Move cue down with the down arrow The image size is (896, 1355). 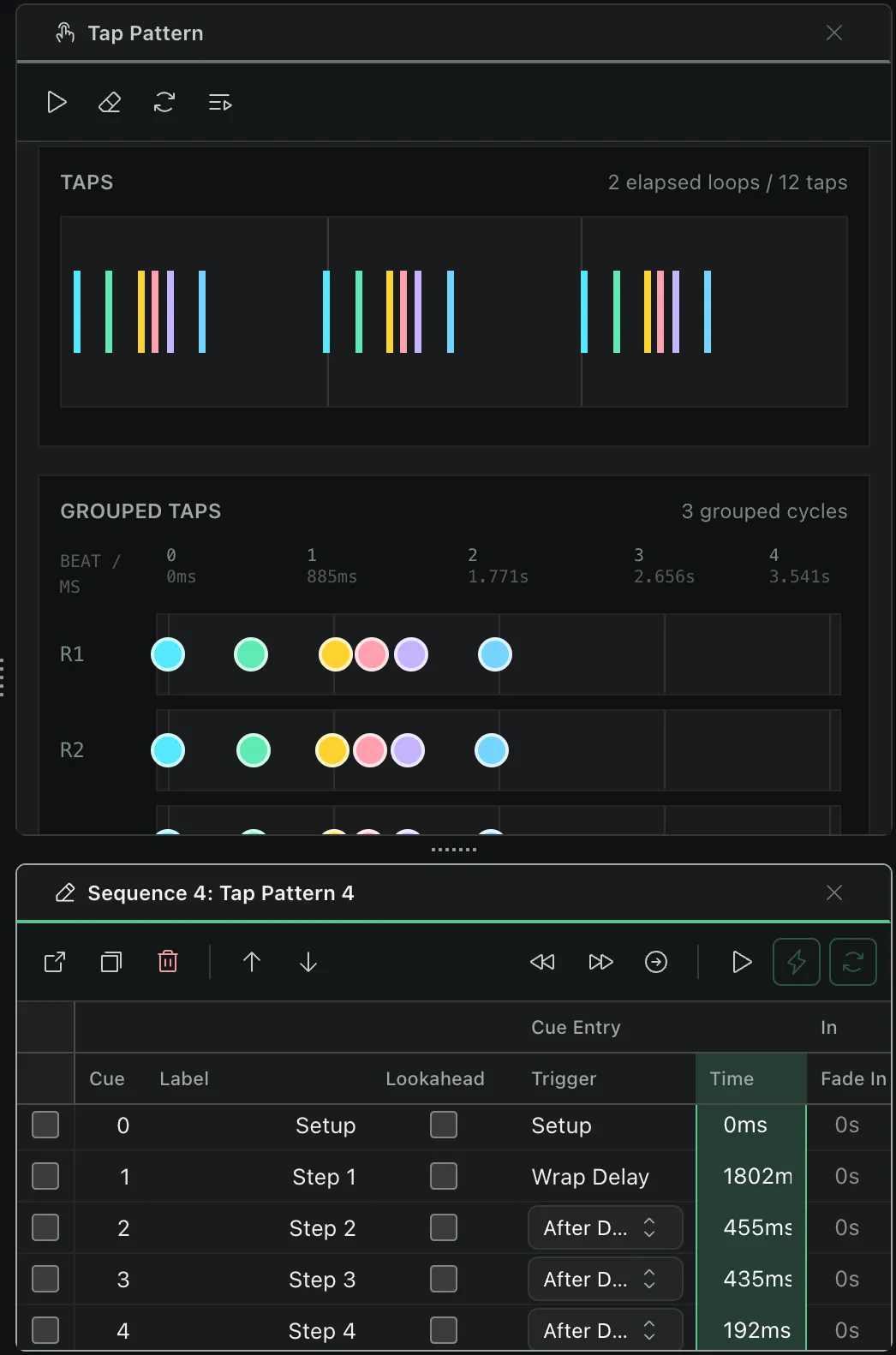point(308,962)
